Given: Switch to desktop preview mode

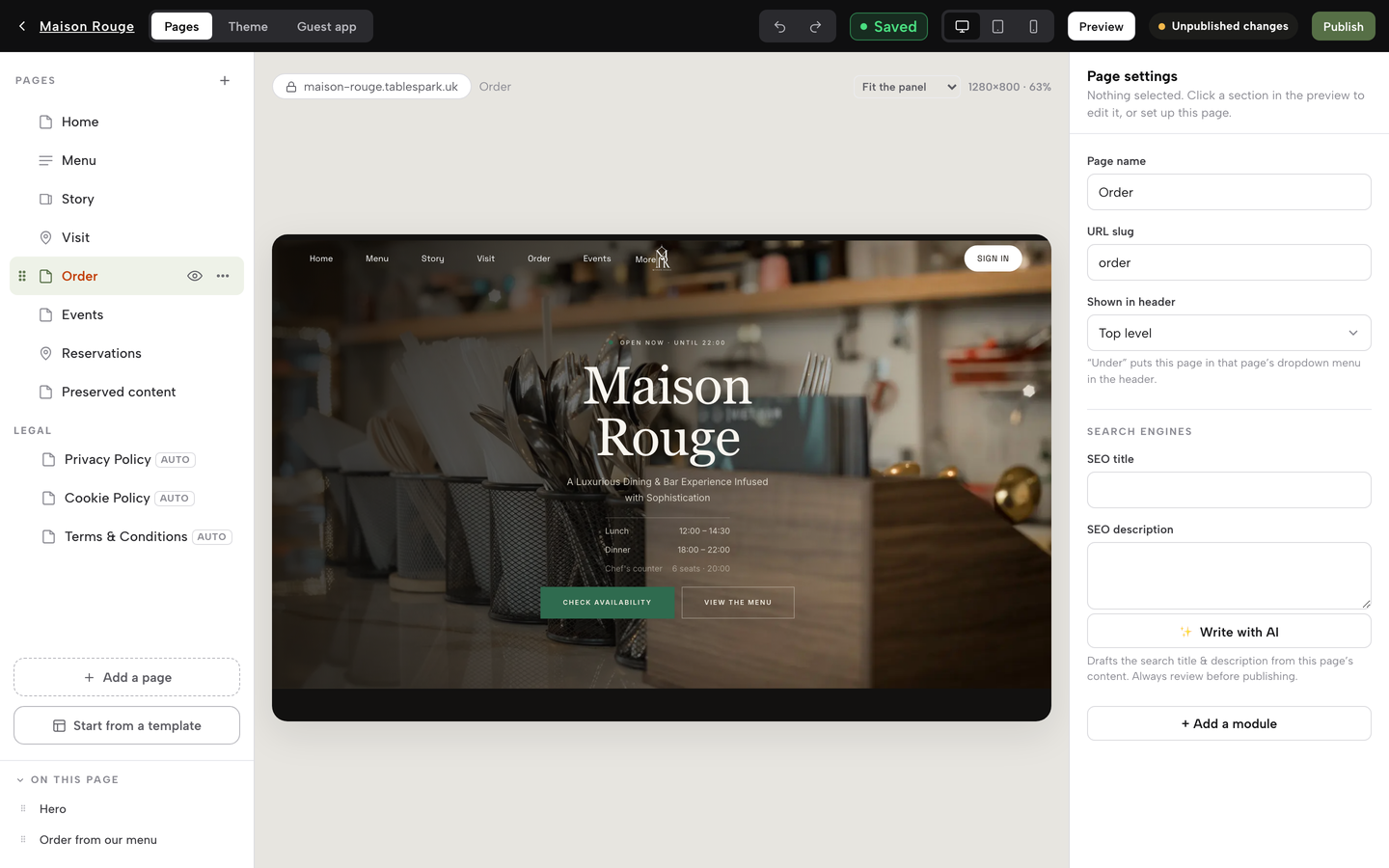Looking at the screenshot, I should [962, 26].
